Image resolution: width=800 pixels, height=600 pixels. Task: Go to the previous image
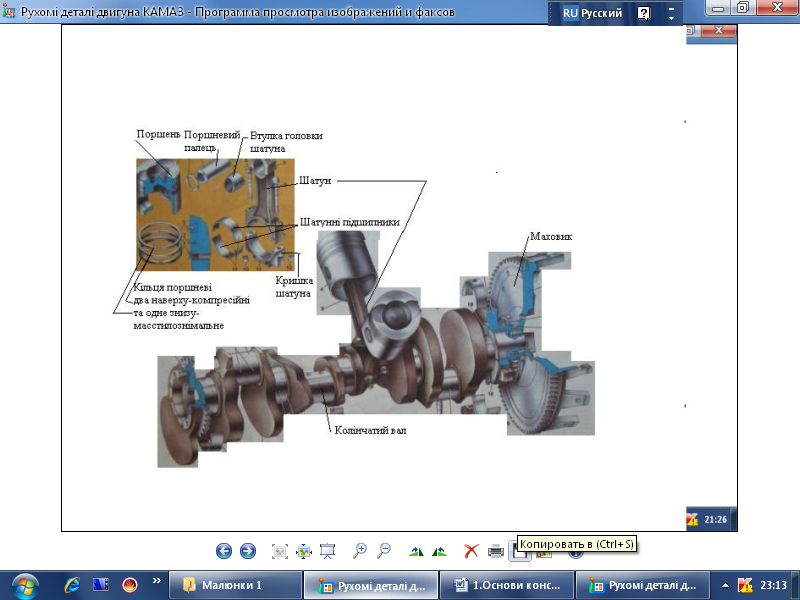tap(224, 551)
